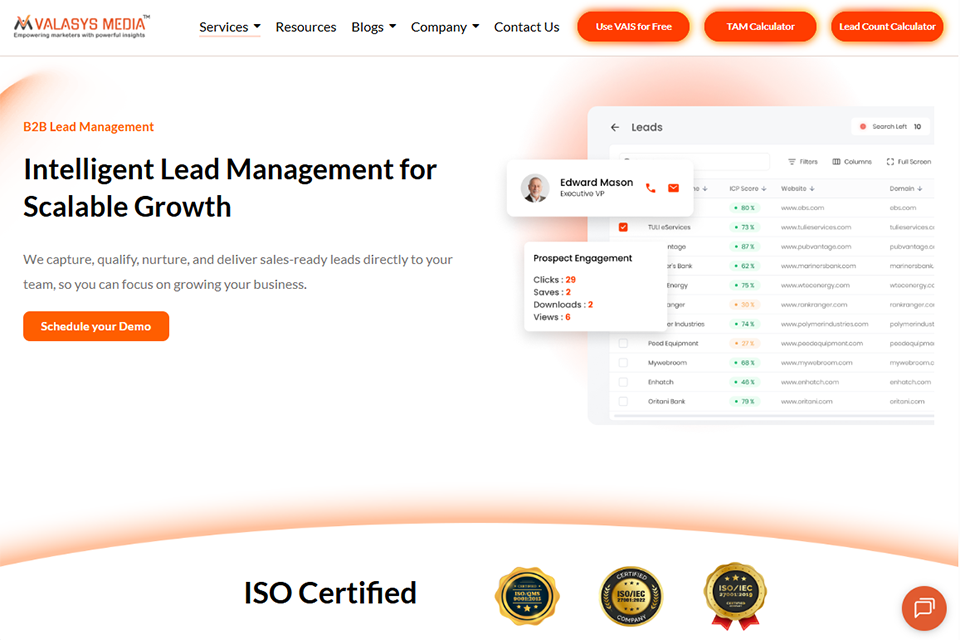Uncheck the TULI eServices row checkbox
Image resolution: width=960 pixels, height=640 pixels.
coord(623,227)
